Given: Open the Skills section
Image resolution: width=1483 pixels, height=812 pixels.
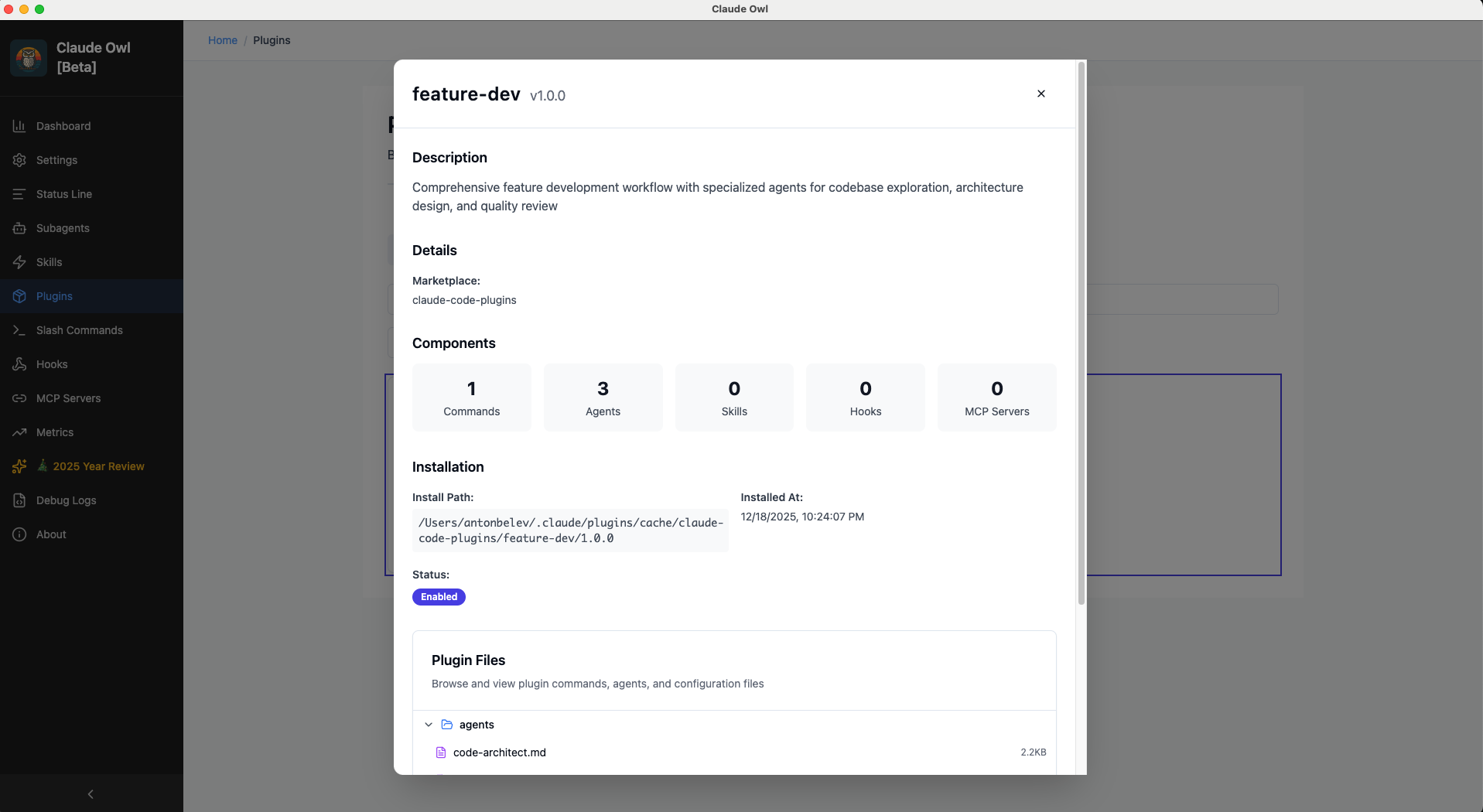Looking at the screenshot, I should pos(50,262).
